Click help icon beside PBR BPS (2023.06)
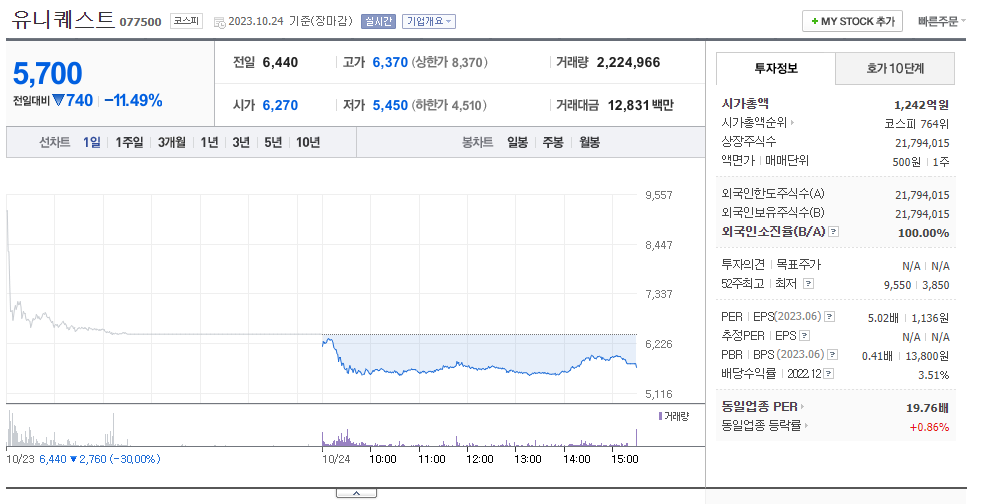This screenshot has height=504, width=996. coord(833,355)
